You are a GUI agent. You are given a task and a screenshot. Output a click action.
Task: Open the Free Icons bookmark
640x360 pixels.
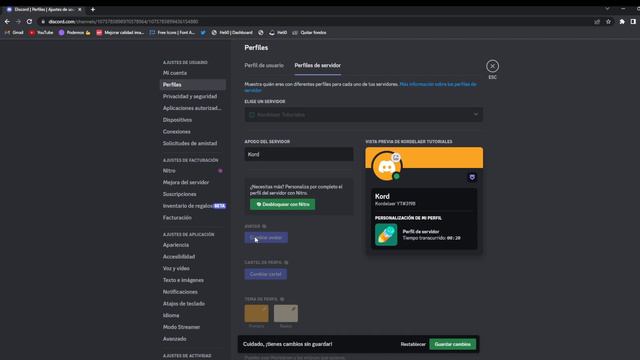pos(172,33)
